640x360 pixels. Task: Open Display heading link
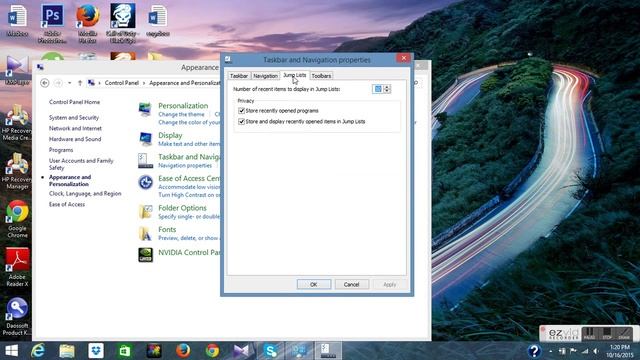click(170, 135)
